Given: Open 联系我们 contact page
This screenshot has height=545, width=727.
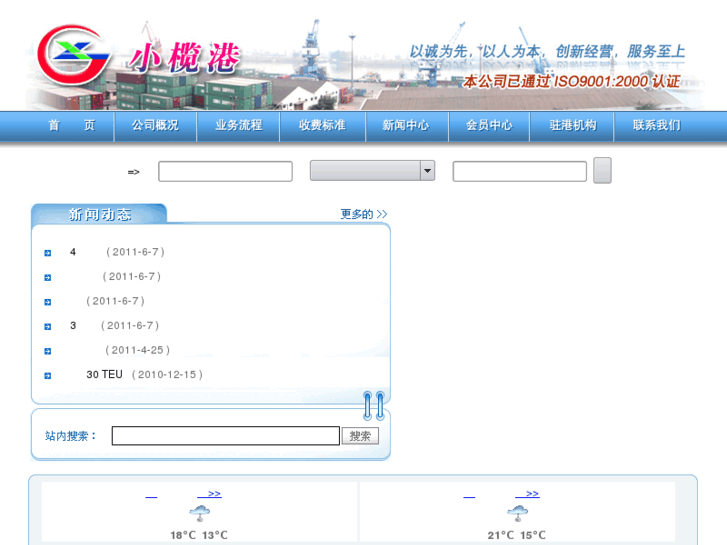Looking at the screenshot, I should (657, 125).
